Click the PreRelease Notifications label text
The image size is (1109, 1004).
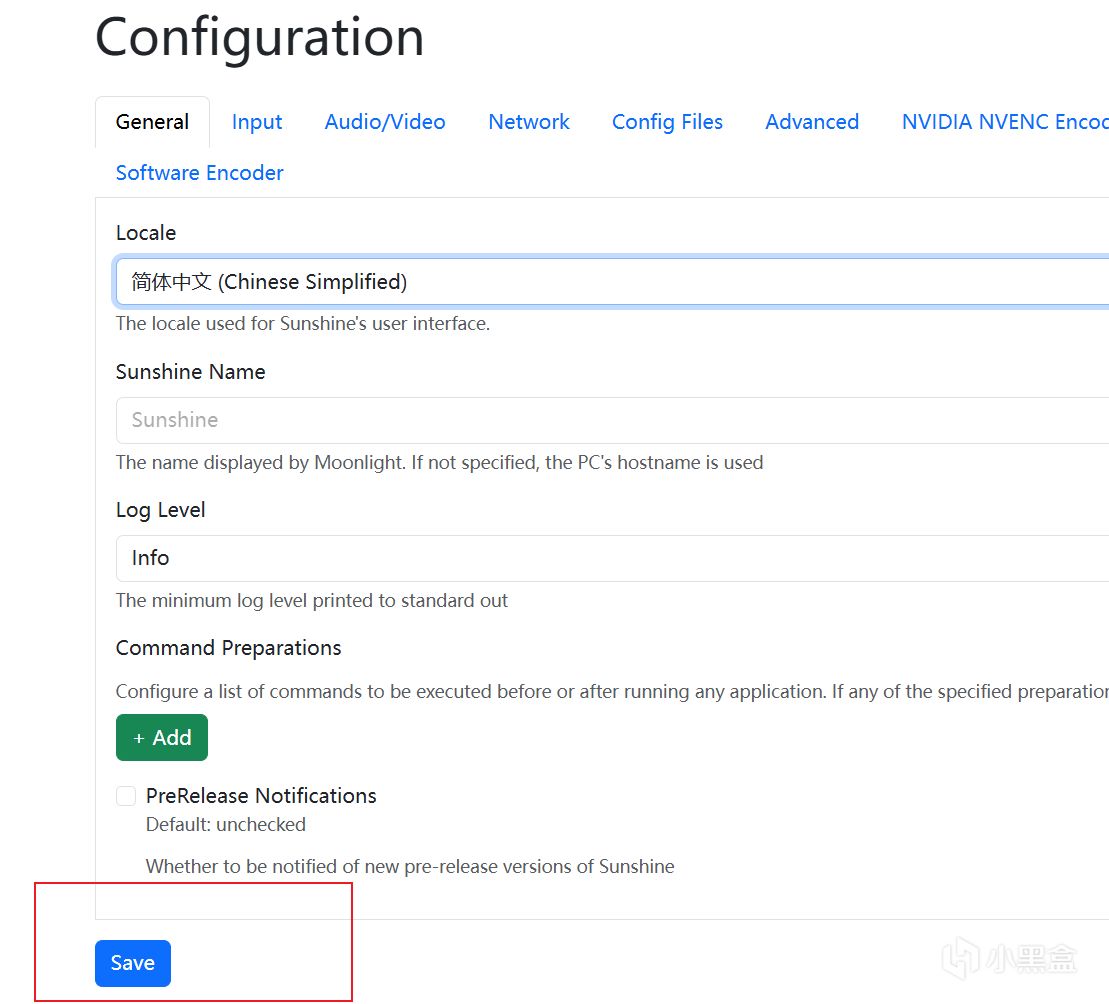tap(261, 796)
